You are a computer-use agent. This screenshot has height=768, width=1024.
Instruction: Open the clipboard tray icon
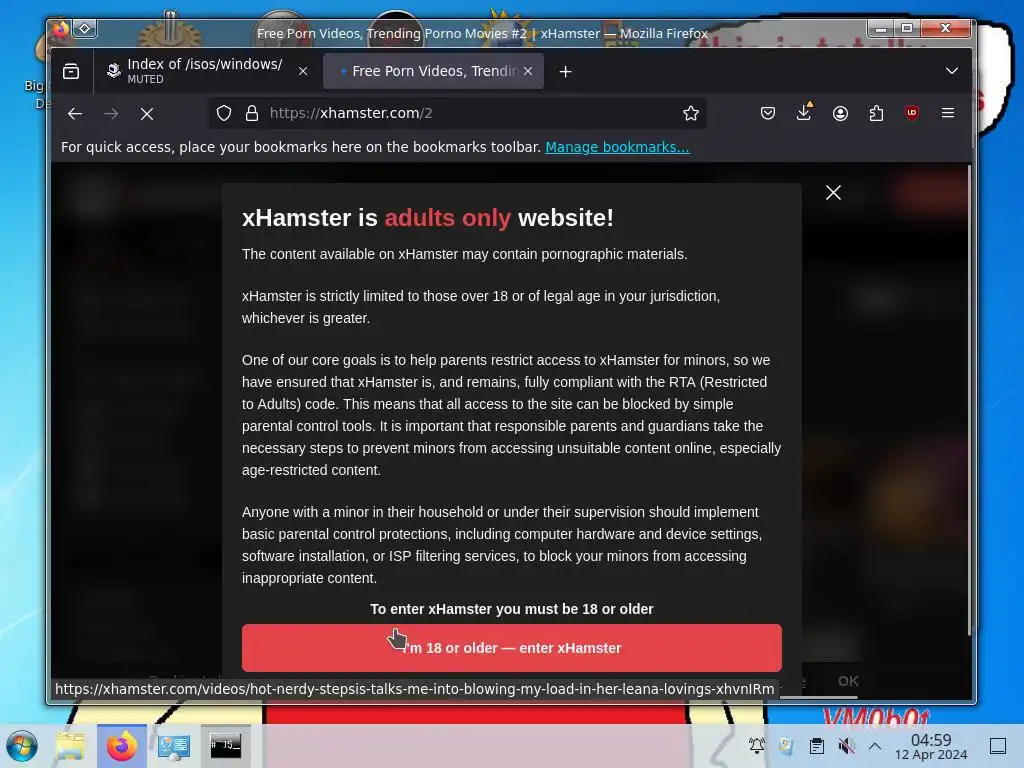(x=816, y=746)
